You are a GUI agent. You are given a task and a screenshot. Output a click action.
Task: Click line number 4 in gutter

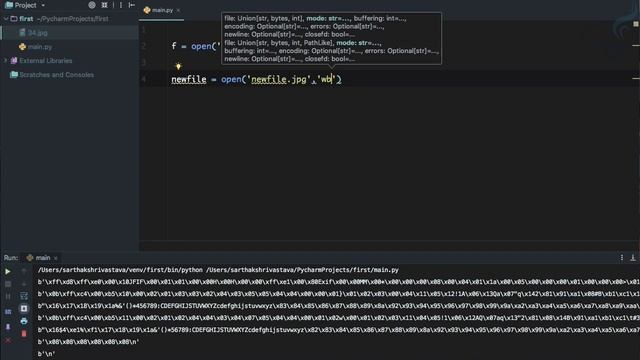pyautogui.click(x=144, y=79)
